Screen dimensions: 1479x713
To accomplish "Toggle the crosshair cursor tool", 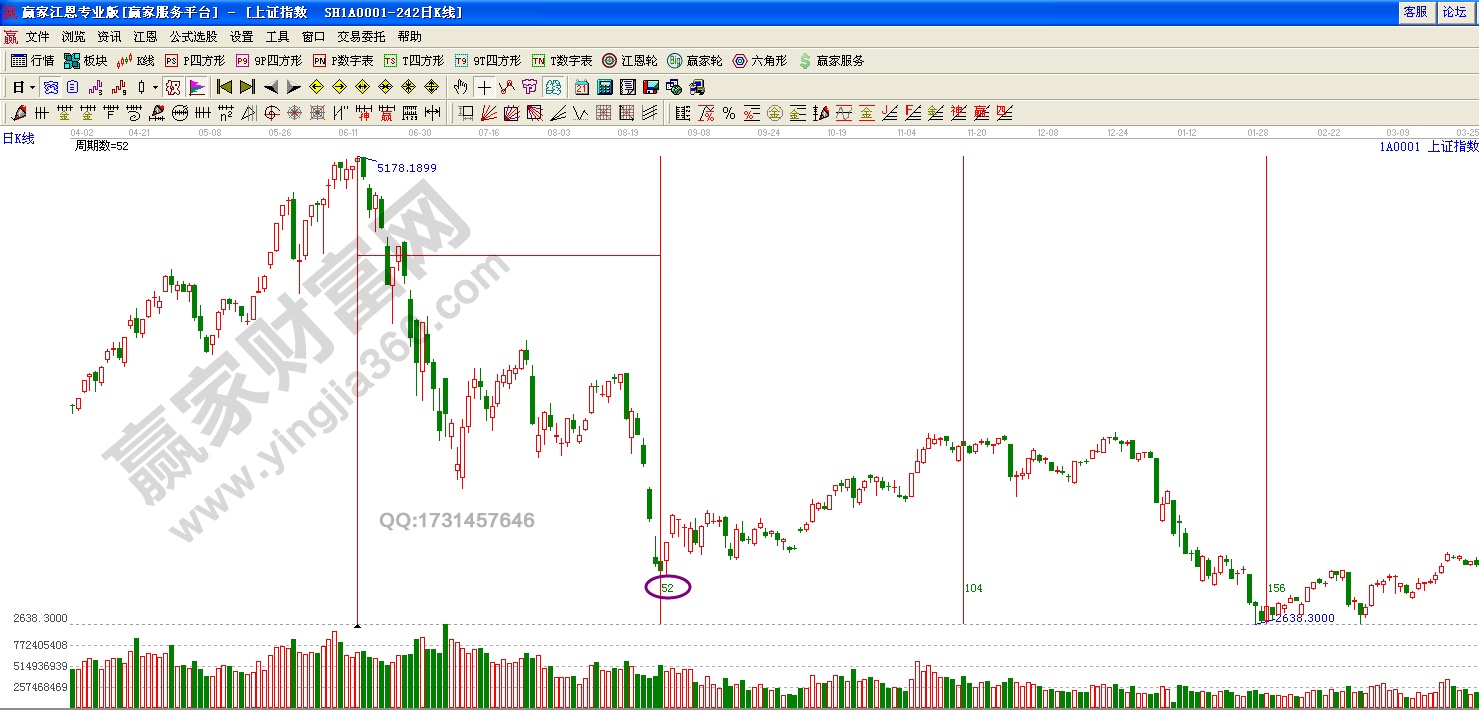I will coord(484,87).
